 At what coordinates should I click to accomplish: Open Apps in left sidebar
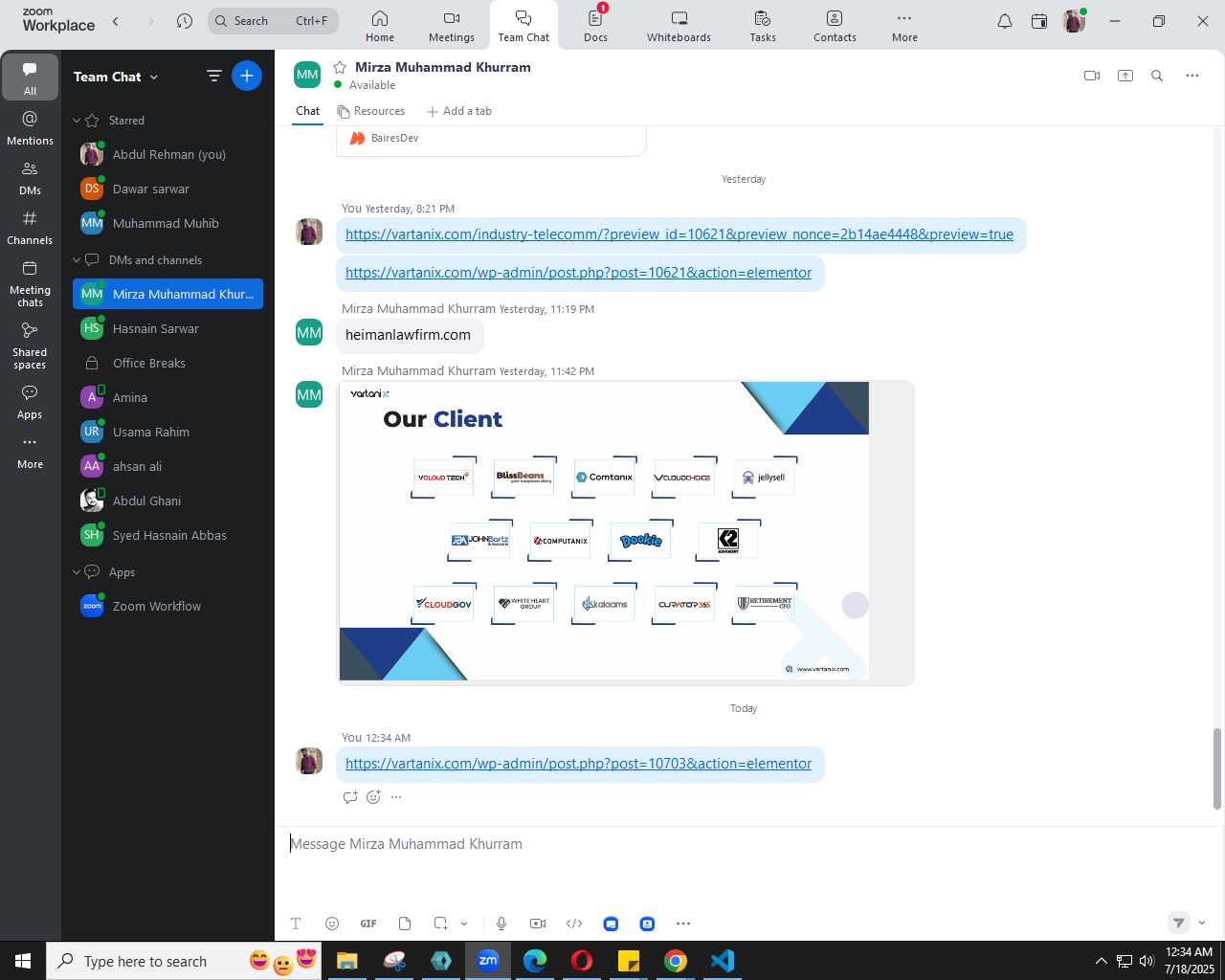(x=30, y=402)
